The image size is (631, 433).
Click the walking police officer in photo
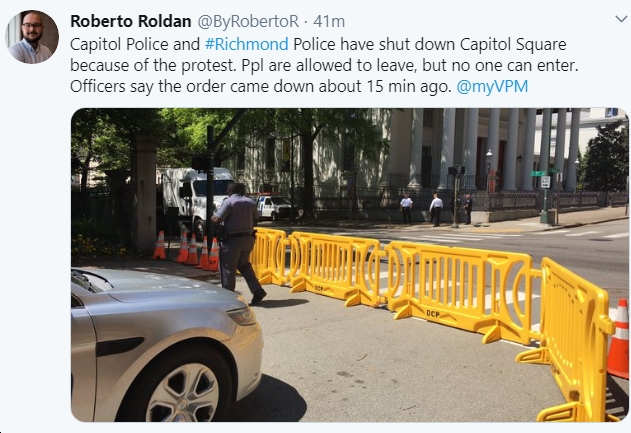click(x=237, y=243)
